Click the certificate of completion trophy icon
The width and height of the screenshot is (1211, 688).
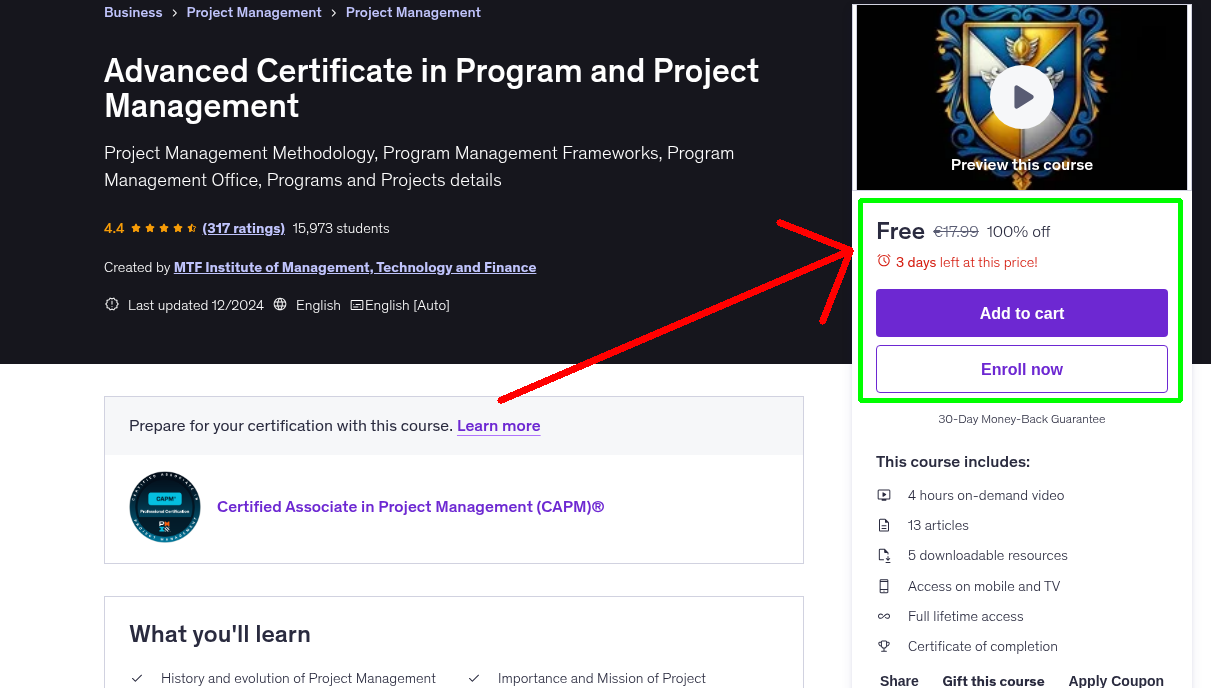[884, 646]
